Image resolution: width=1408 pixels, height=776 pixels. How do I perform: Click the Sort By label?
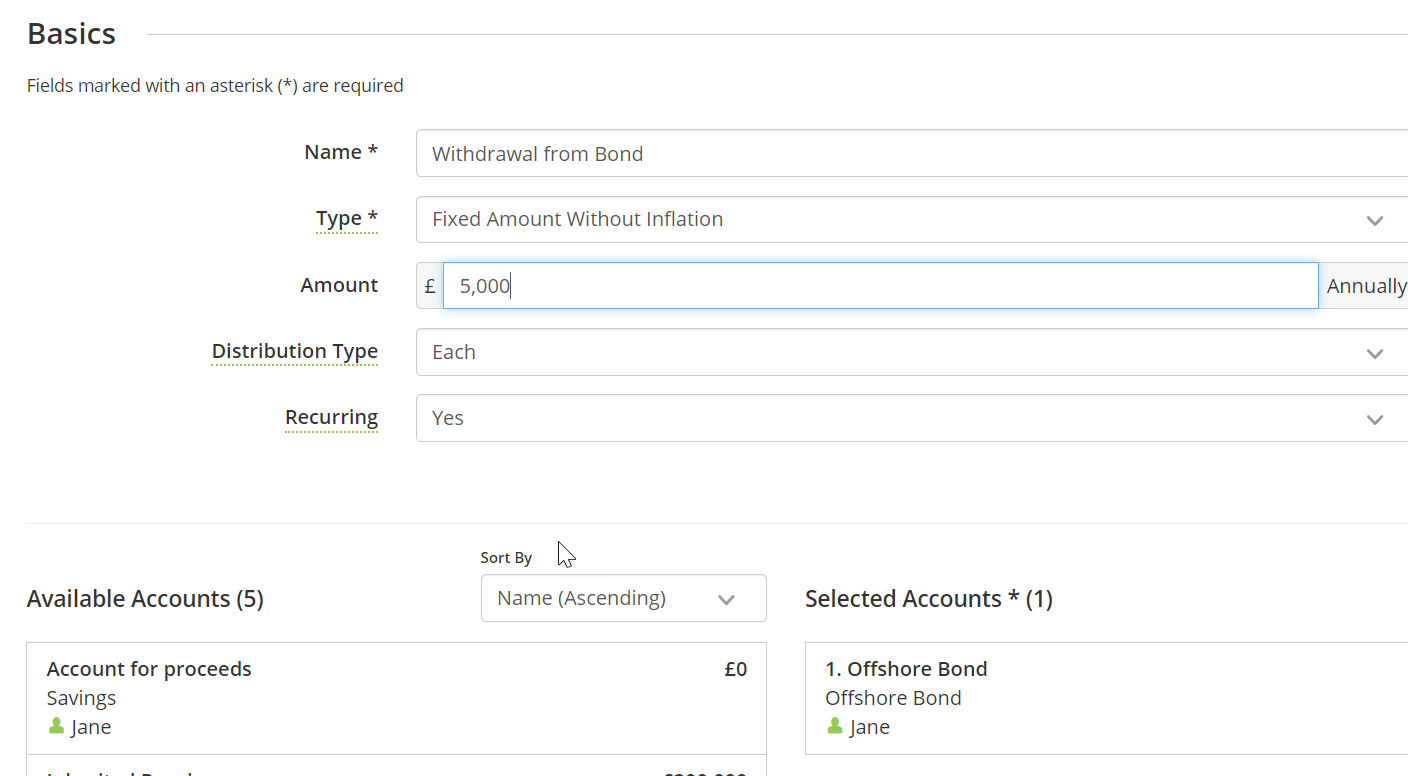click(506, 558)
